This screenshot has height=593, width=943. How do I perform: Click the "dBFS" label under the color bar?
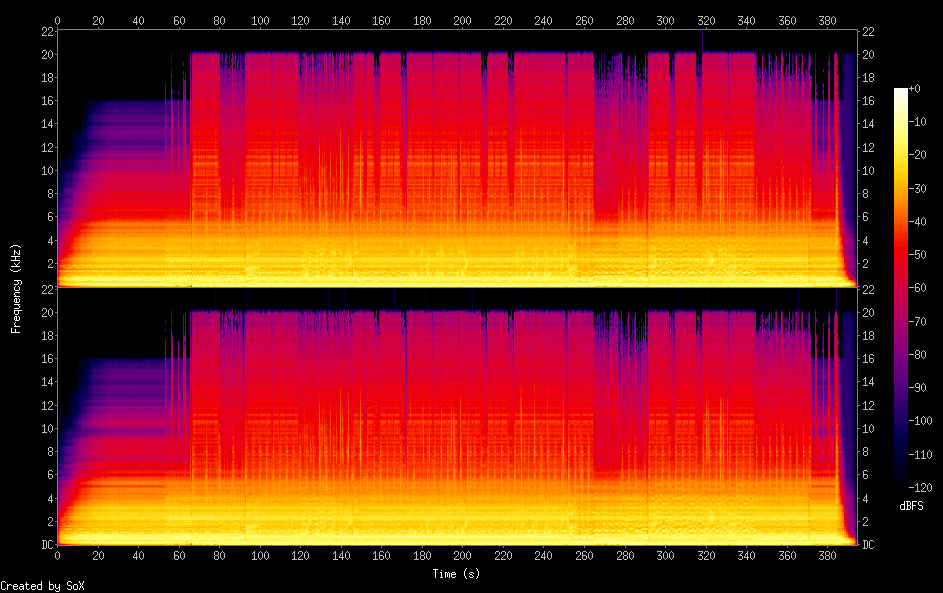click(910, 506)
